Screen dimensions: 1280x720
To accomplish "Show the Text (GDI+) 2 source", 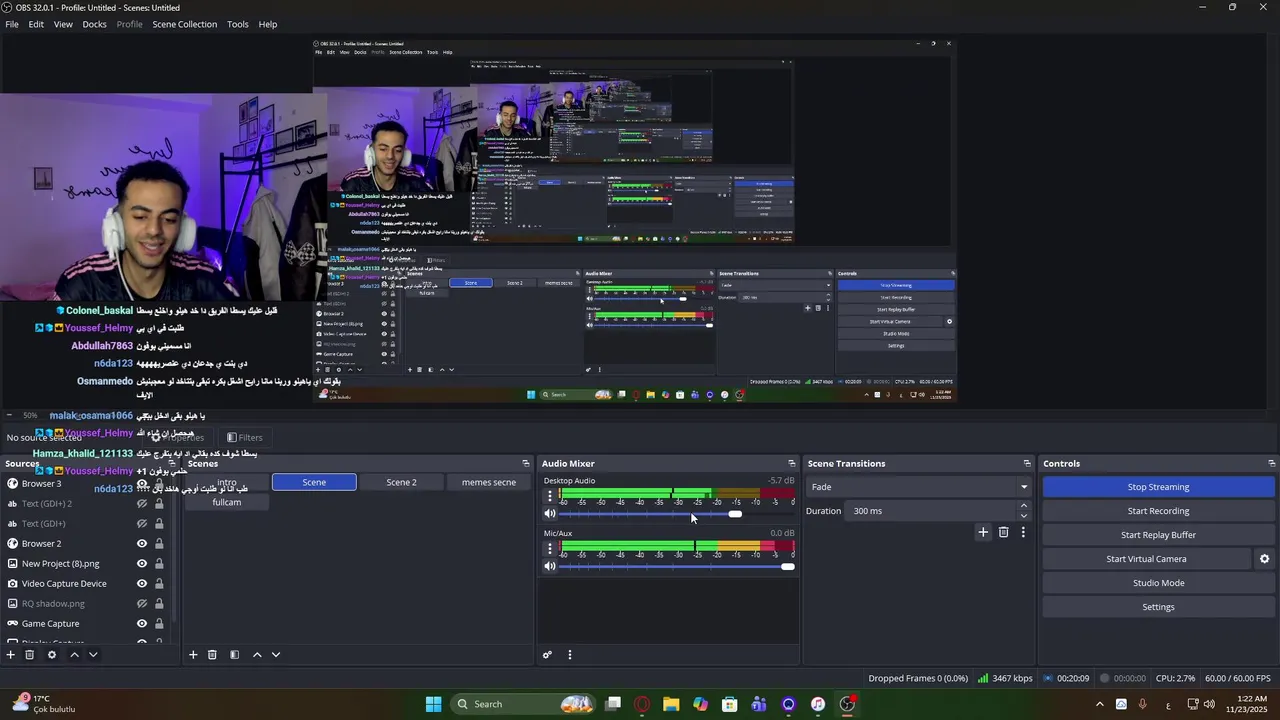I will tap(142, 504).
